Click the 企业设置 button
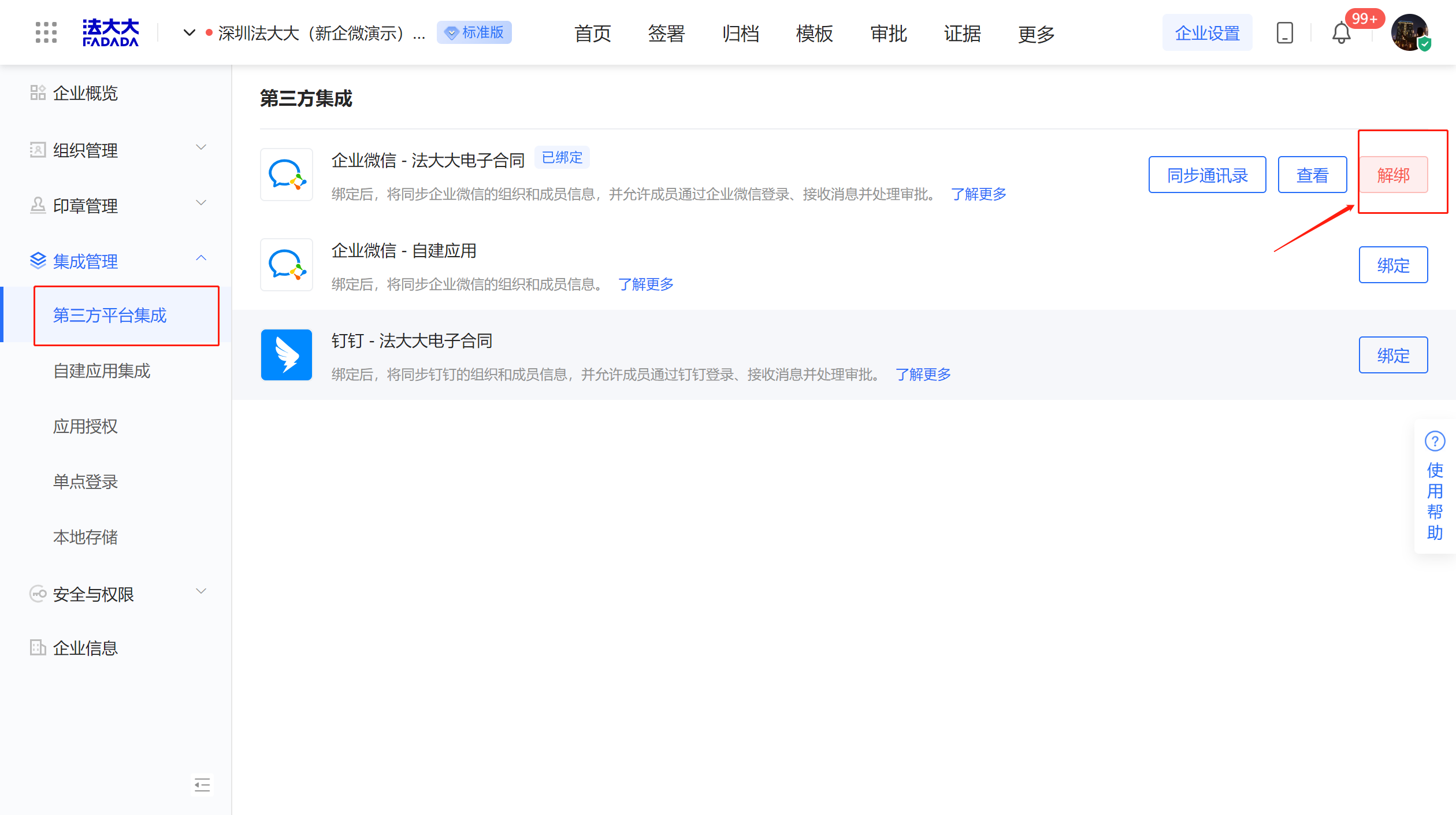 pos(1207,32)
